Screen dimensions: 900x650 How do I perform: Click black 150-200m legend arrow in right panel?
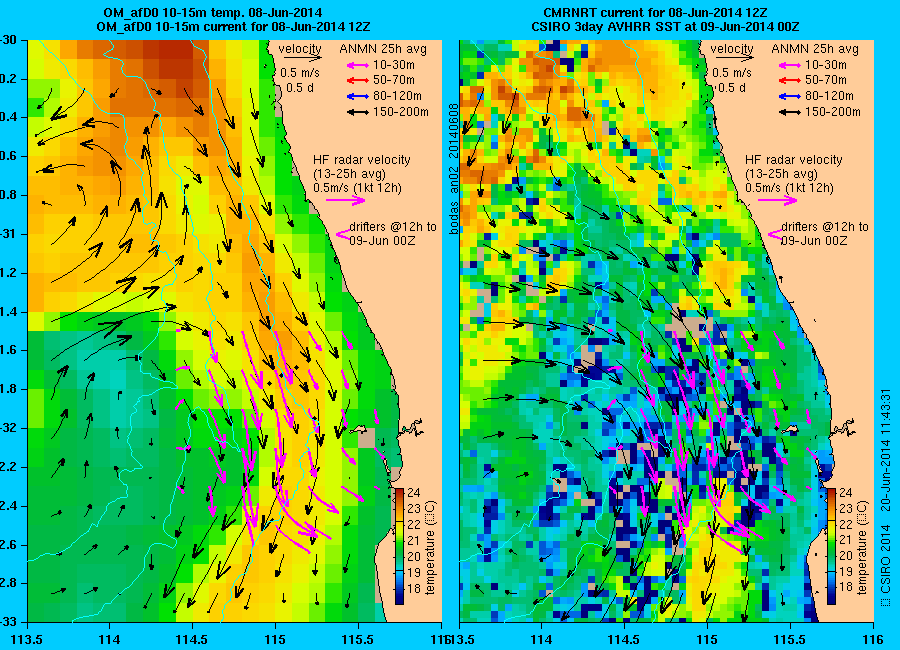790,113
